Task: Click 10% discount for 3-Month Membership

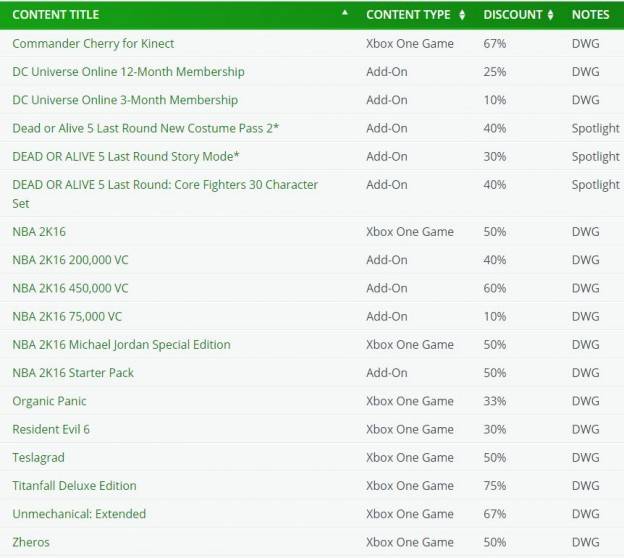Action: click(495, 100)
